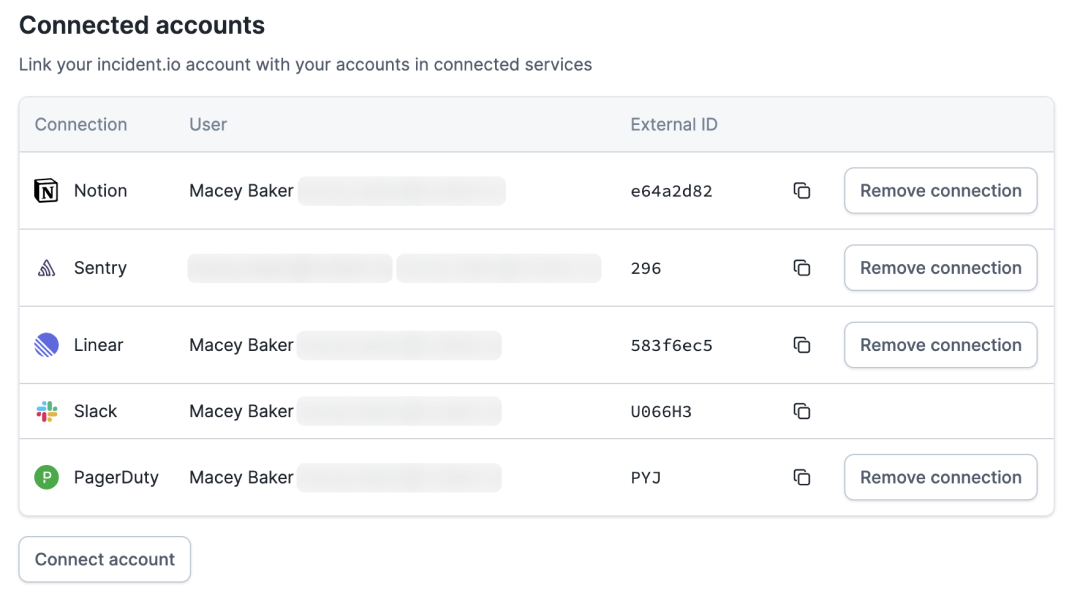Copy the Sentry external ID
The height and width of the screenshot is (594, 1068).
(x=801, y=268)
